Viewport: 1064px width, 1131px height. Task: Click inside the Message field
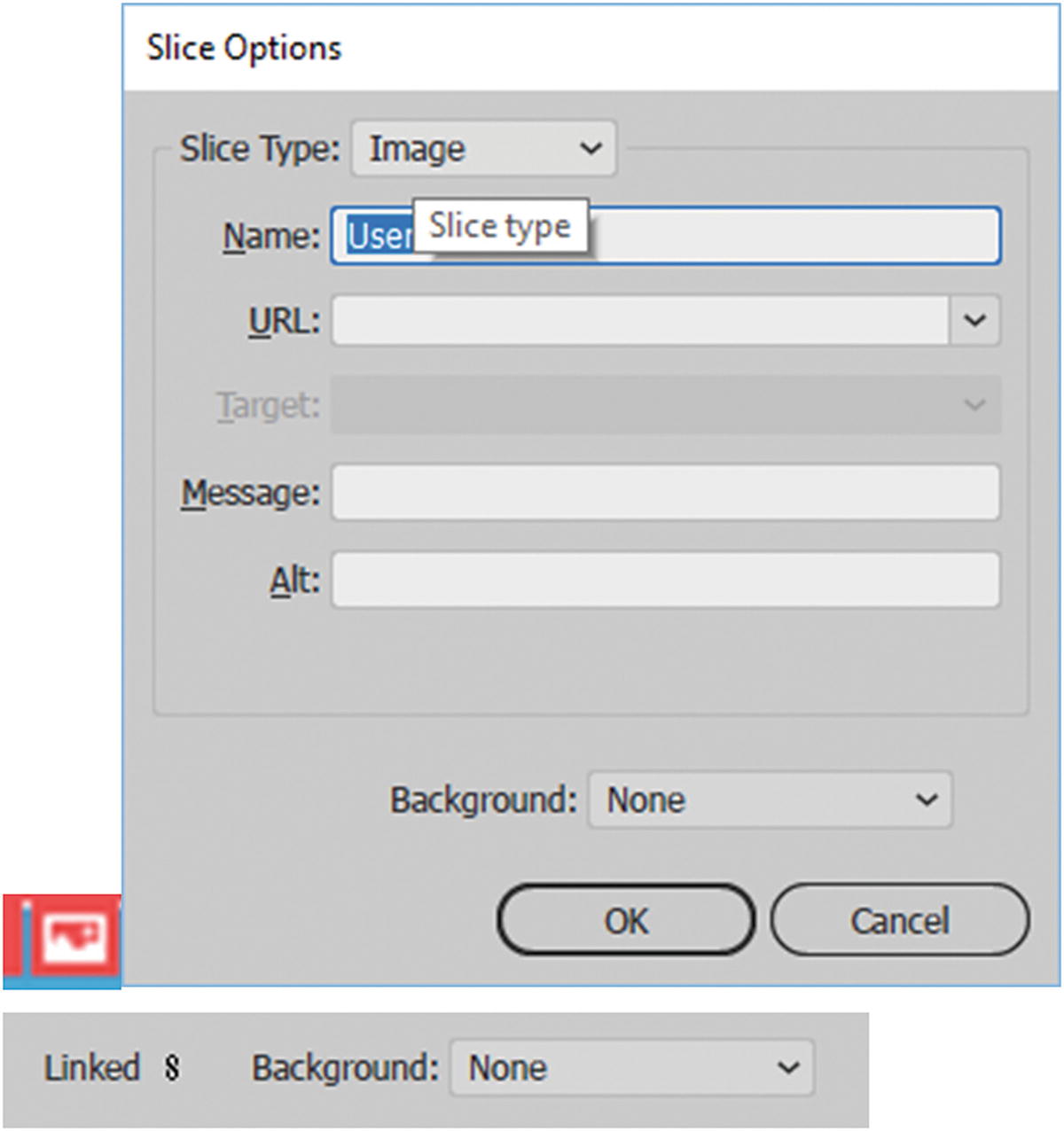[665, 493]
